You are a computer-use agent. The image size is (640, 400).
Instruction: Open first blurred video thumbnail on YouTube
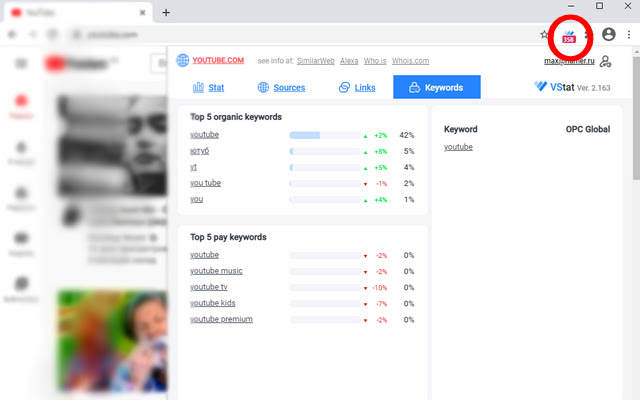click(113, 145)
